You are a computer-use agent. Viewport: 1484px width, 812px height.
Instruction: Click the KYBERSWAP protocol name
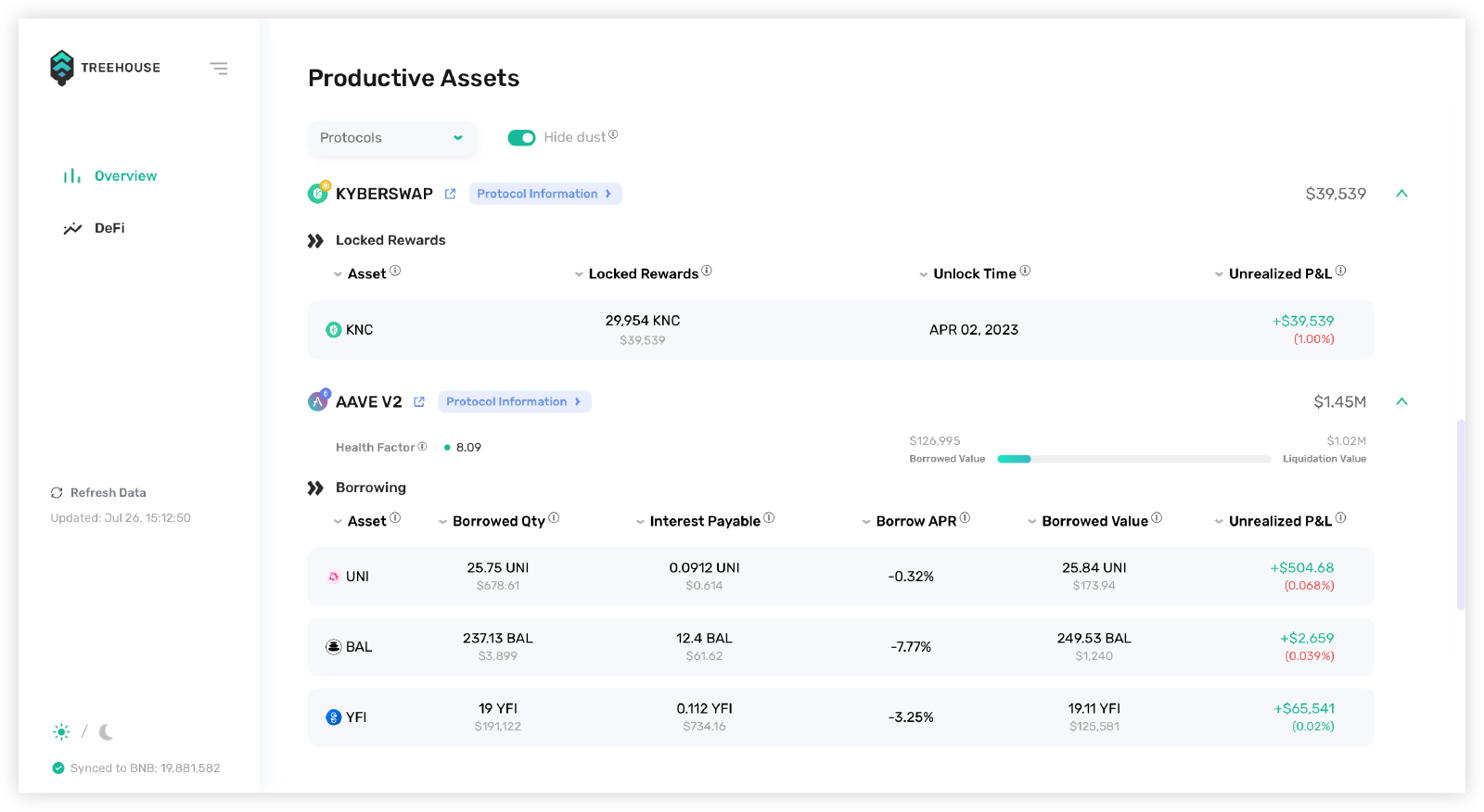384,194
